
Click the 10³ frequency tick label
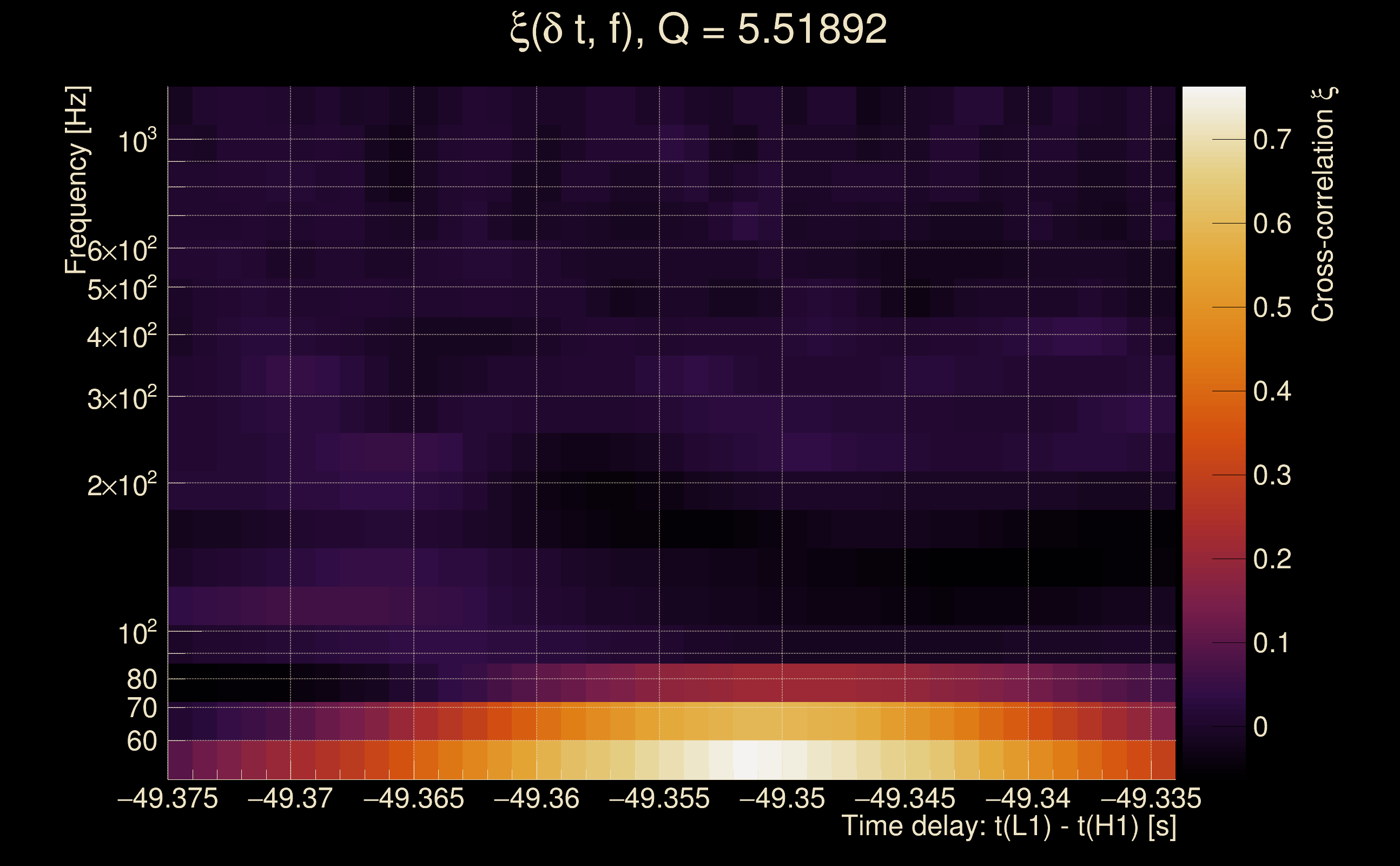[x=137, y=141]
